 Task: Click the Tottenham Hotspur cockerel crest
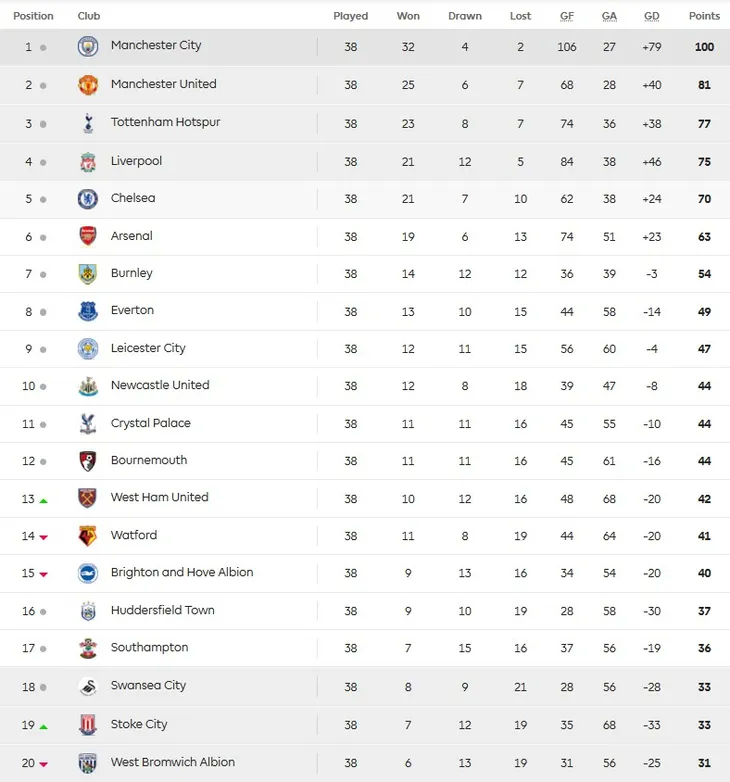click(88, 123)
